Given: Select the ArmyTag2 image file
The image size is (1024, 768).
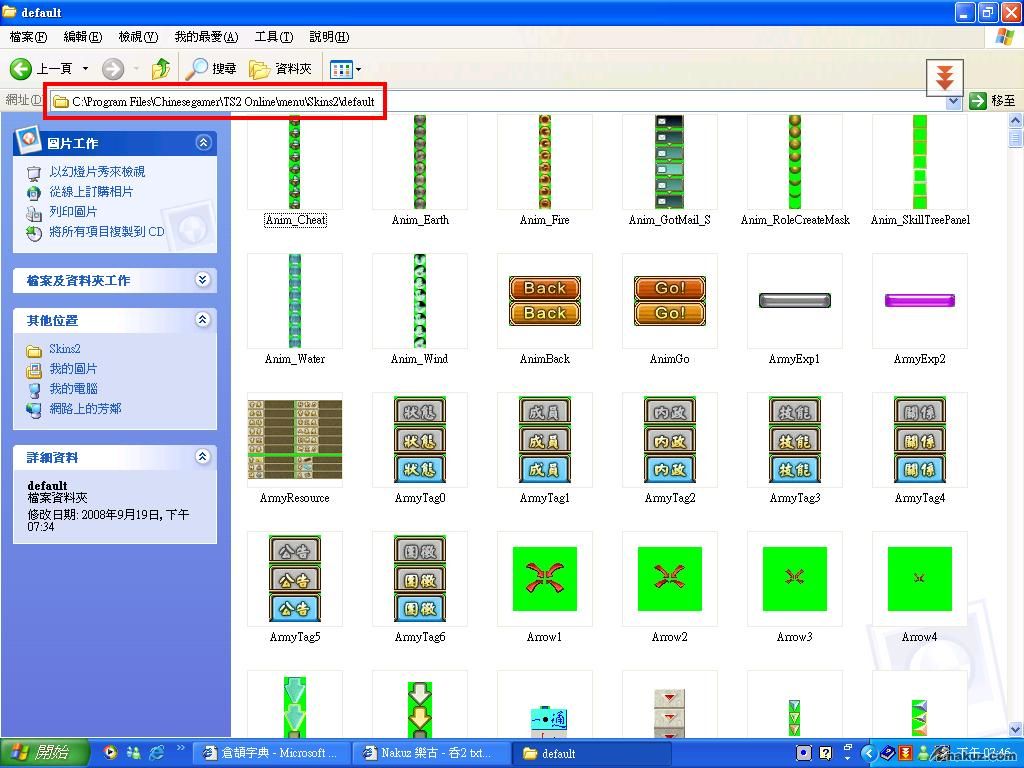Looking at the screenshot, I should pos(669,440).
